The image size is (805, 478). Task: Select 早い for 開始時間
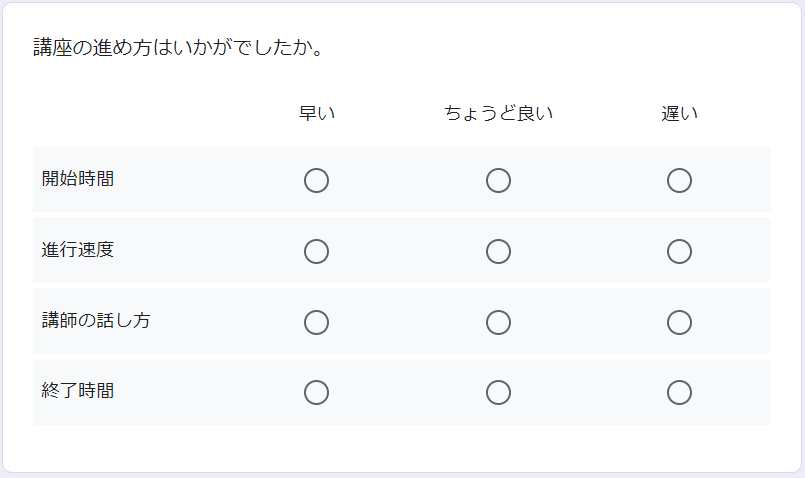tap(316, 180)
